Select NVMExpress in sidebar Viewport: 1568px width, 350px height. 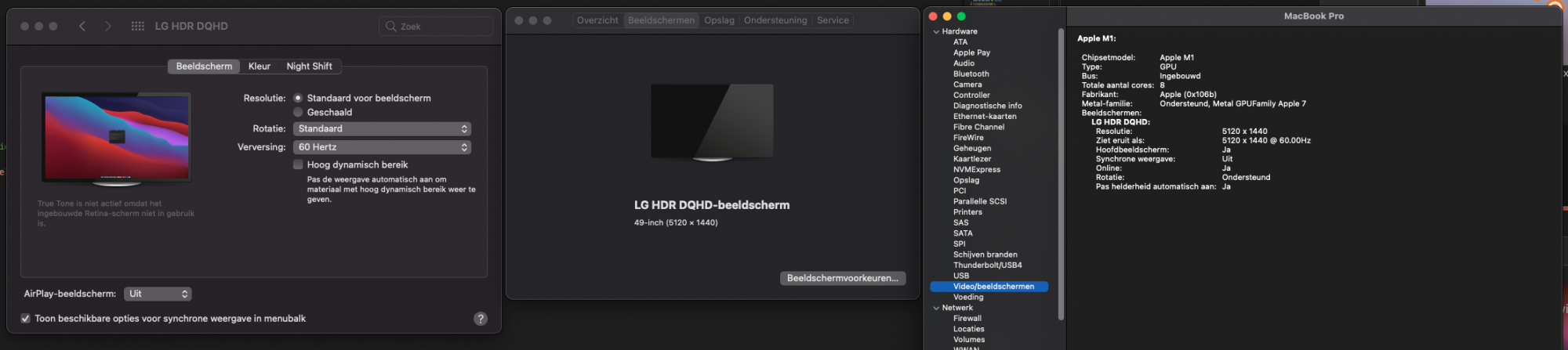[977, 169]
